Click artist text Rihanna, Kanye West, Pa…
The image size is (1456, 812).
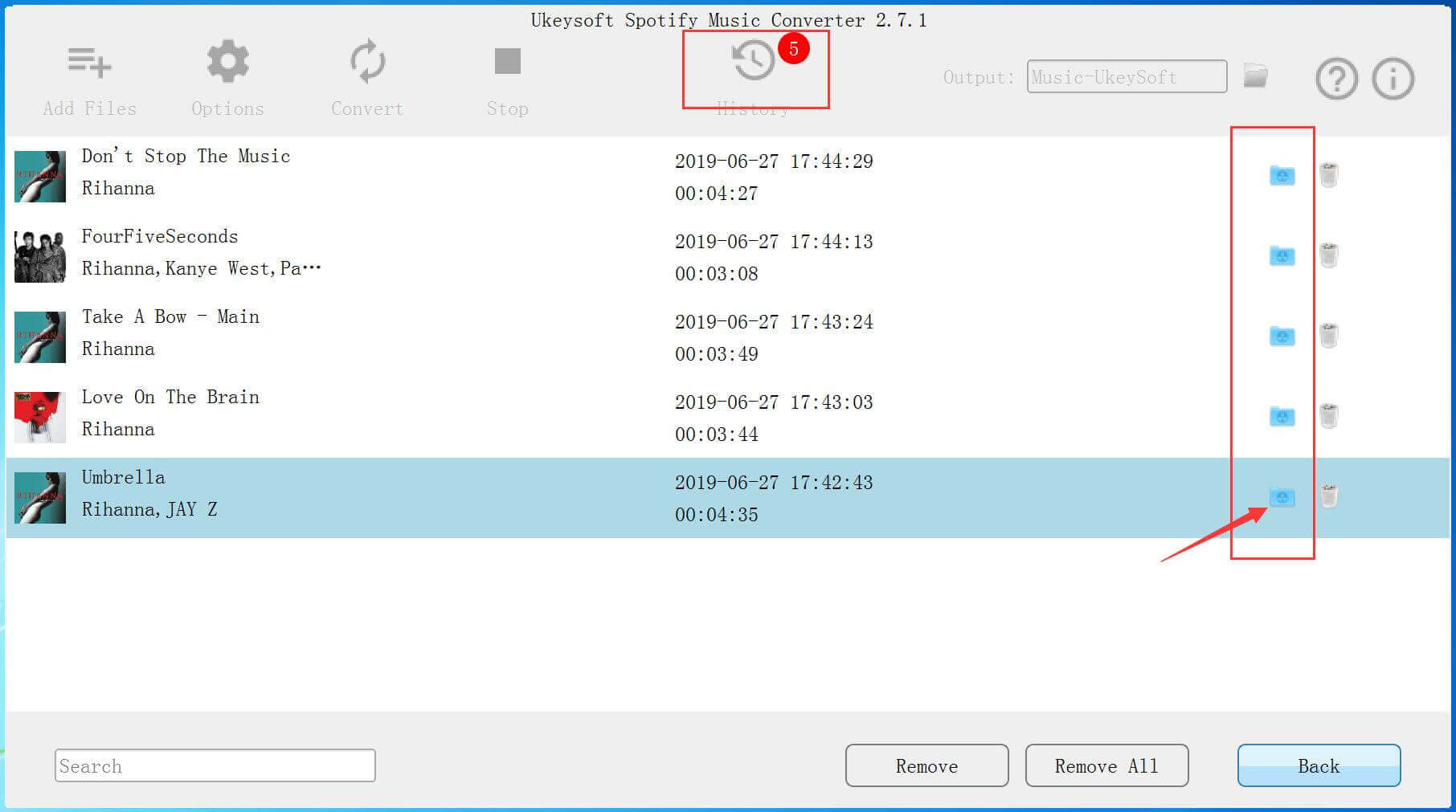point(201,268)
